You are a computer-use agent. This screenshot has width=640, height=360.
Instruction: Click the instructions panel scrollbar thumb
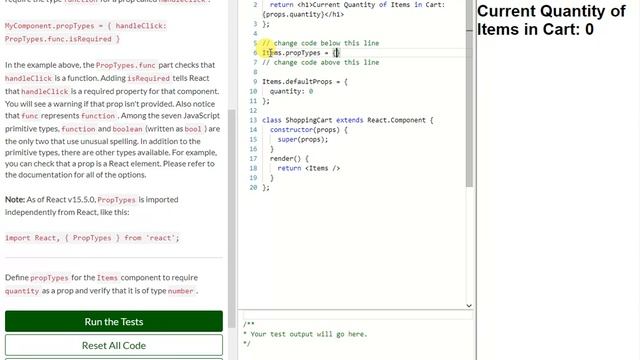pos(231,218)
